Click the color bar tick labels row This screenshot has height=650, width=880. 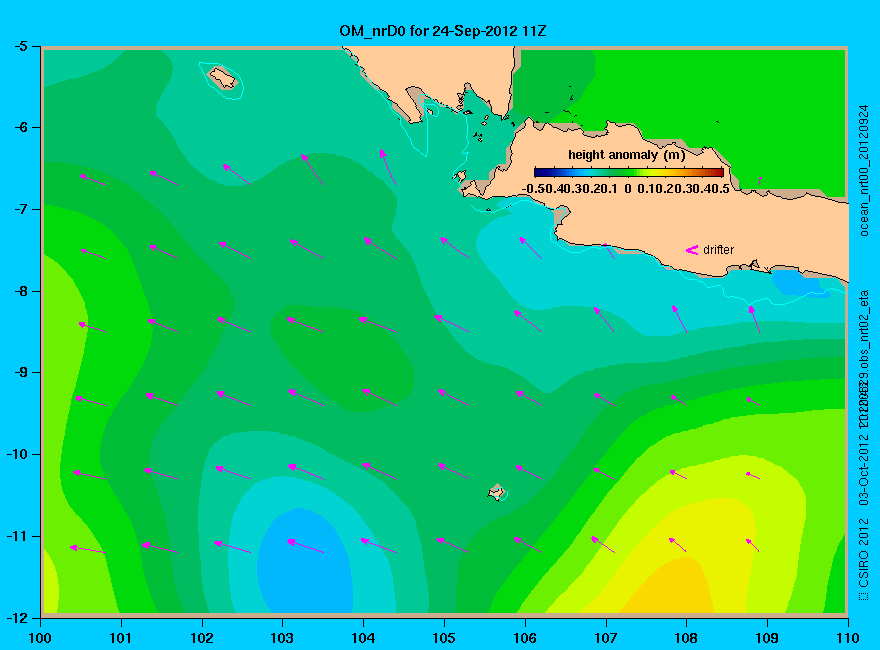coord(626,189)
